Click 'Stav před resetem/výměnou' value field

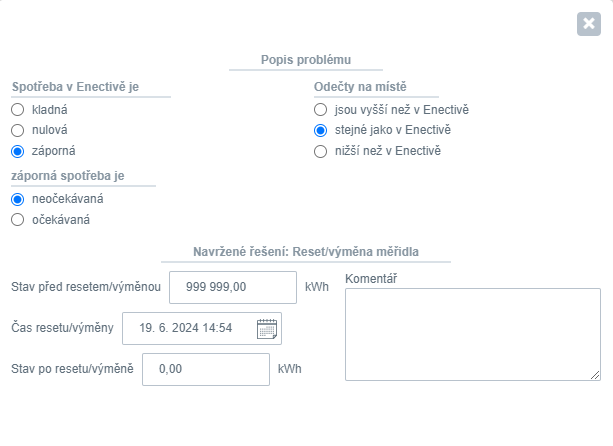point(232,286)
